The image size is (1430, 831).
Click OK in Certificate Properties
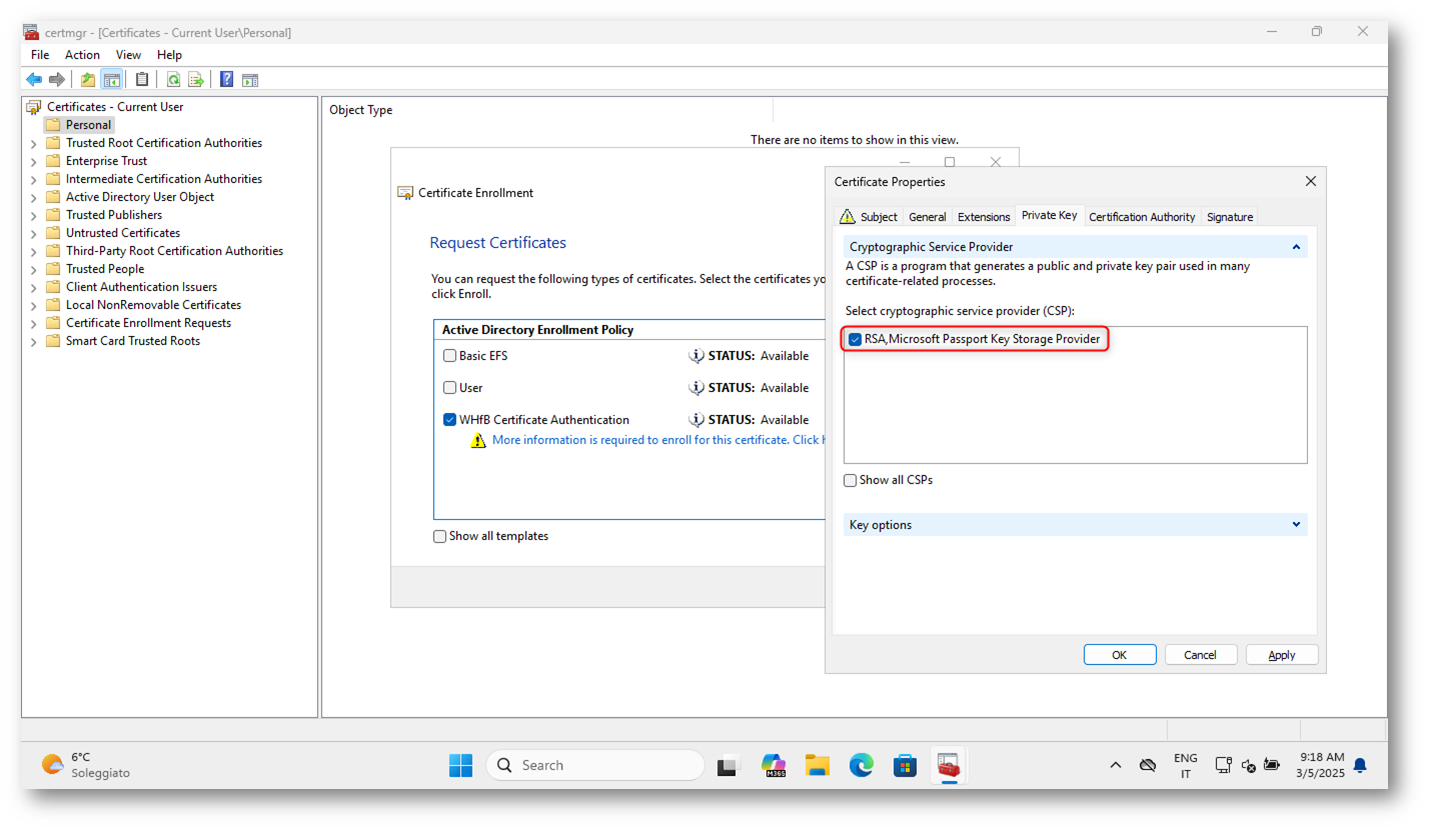pyautogui.click(x=1120, y=655)
